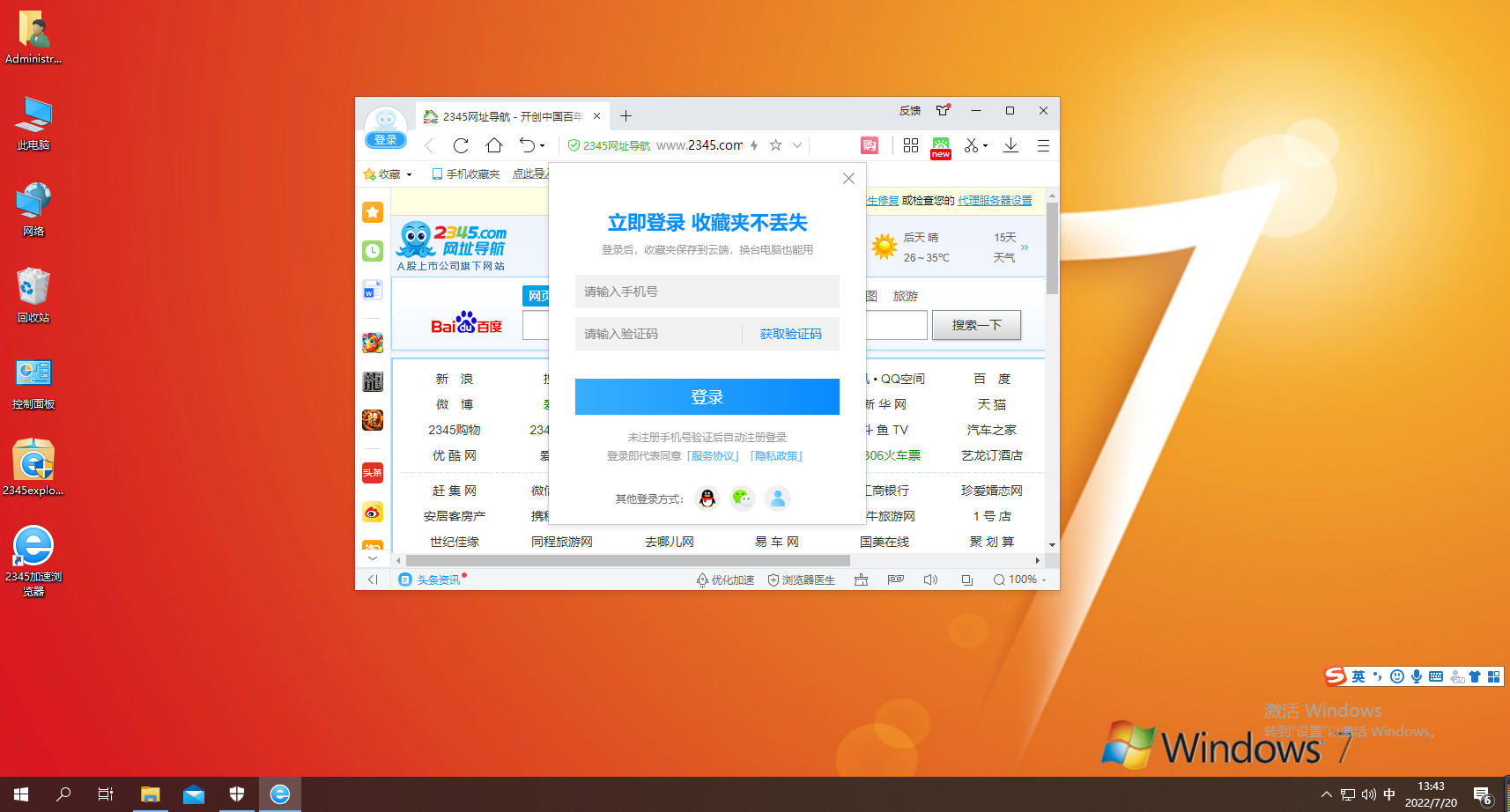The image size is (1510, 812).
Task: Open 手机收藏夹 bookmark
Action: pyautogui.click(x=466, y=174)
